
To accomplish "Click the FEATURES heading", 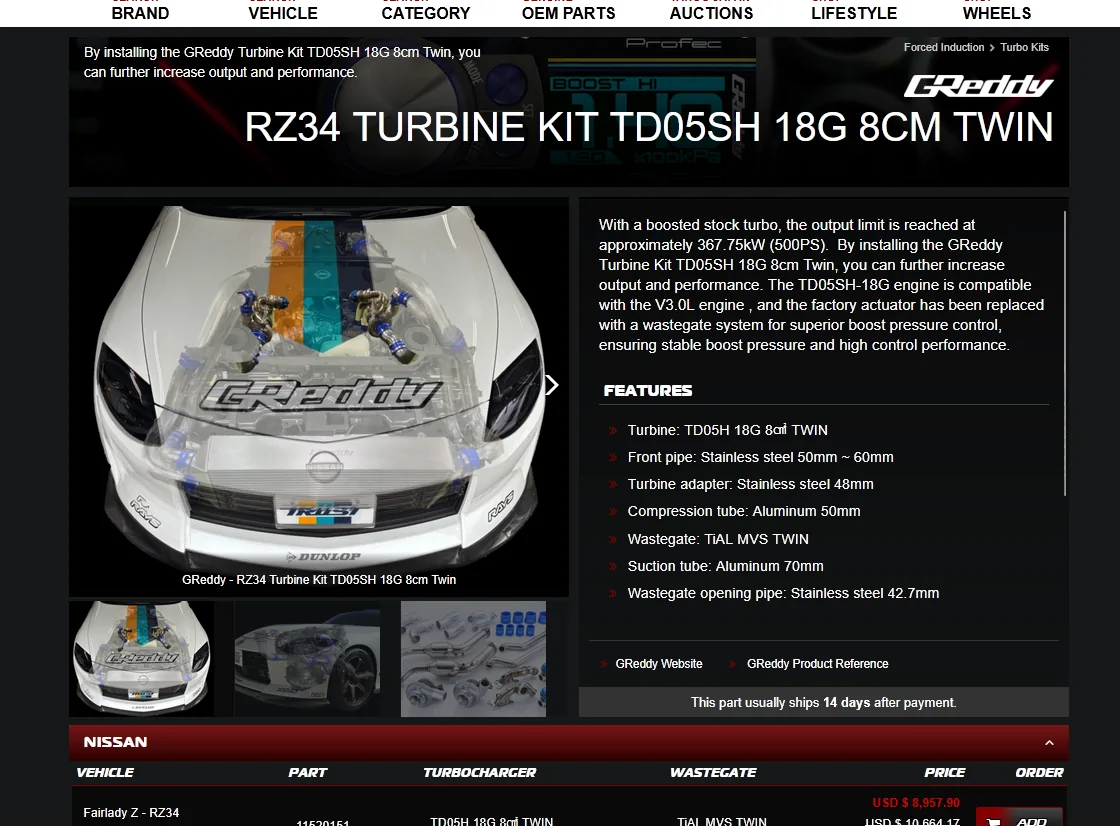I will [648, 390].
